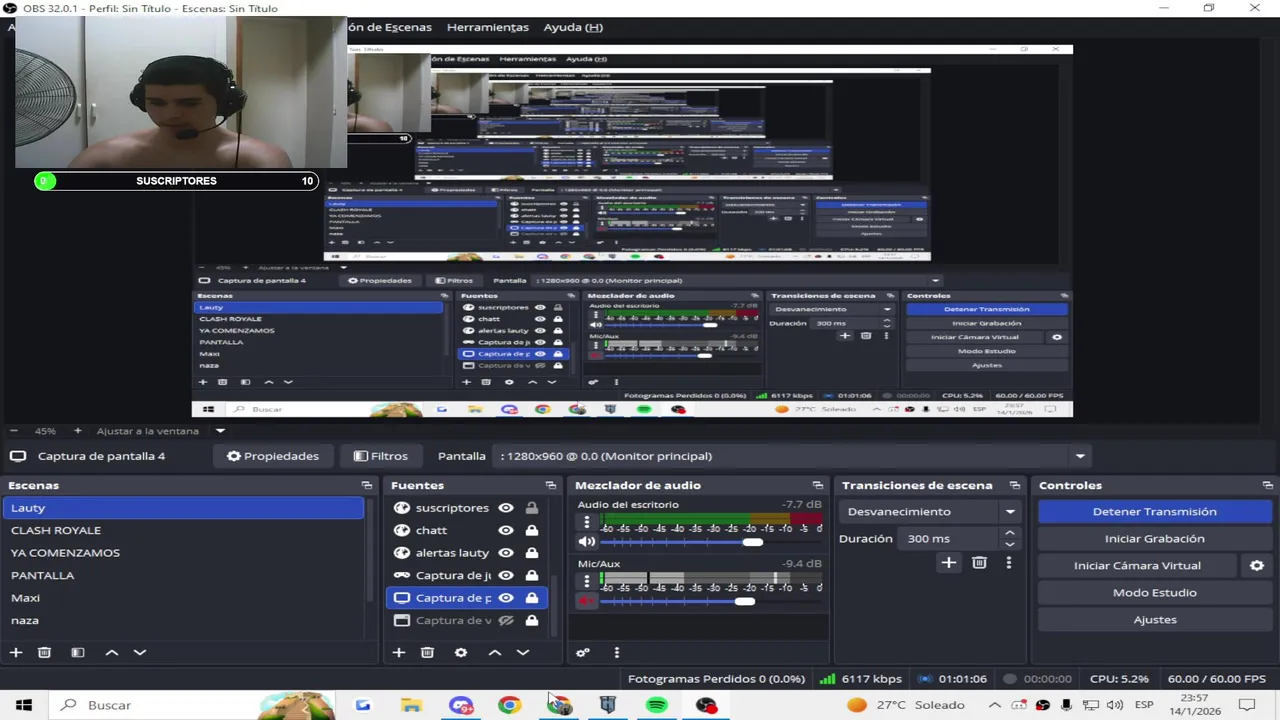Pop out the Escenas dock panel
This screenshot has height=720, width=1280.
366,485
